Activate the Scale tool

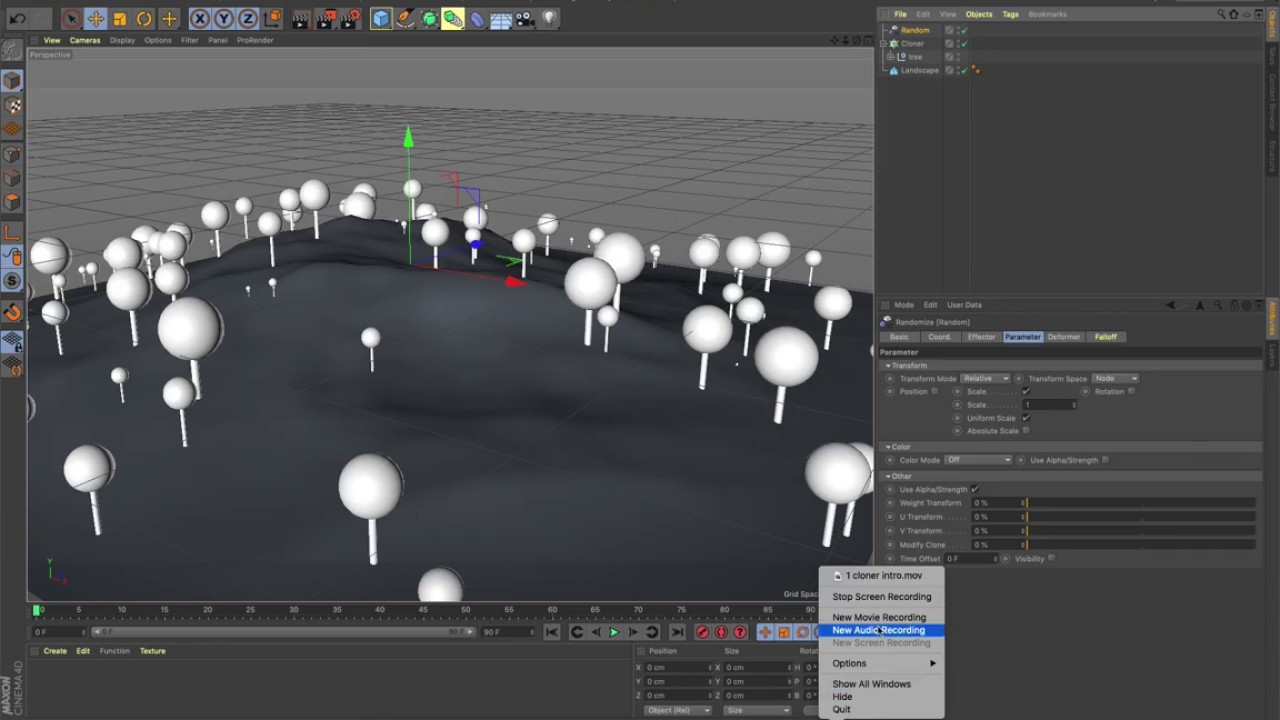pos(120,18)
